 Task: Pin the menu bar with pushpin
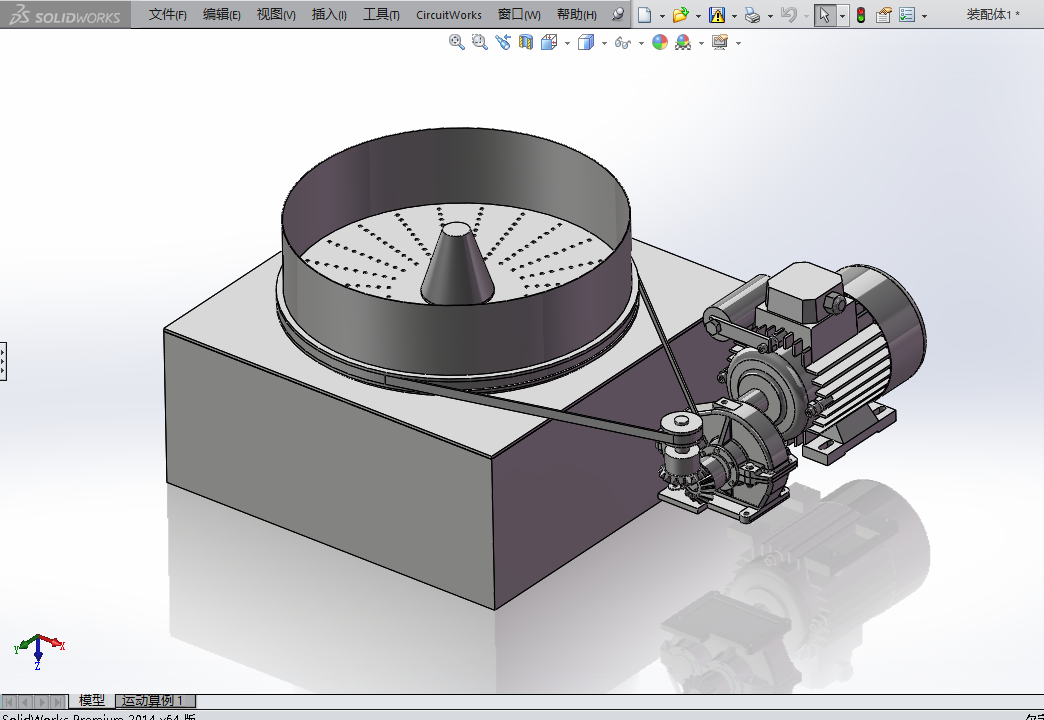(x=618, y=15)
